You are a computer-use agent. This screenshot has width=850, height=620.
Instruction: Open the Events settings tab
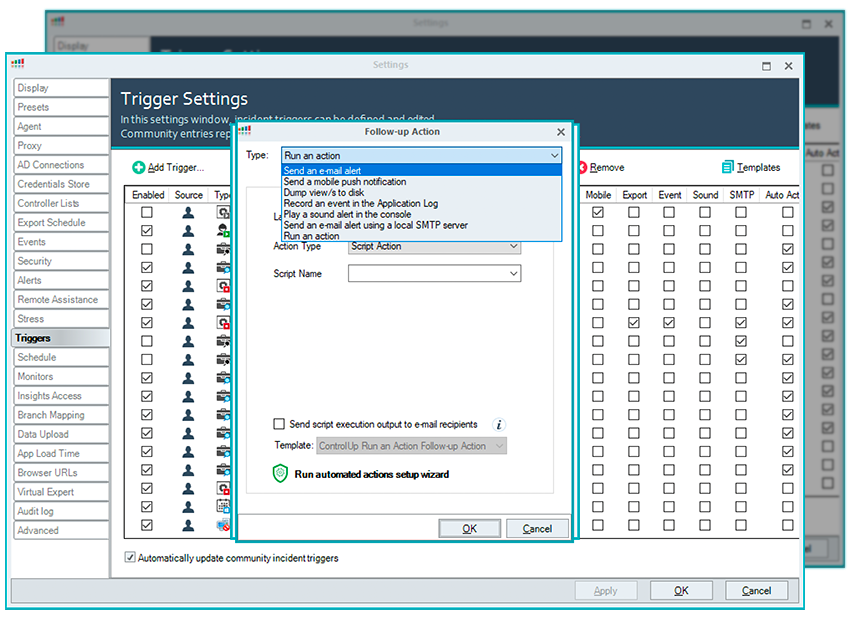click(61, 242)
